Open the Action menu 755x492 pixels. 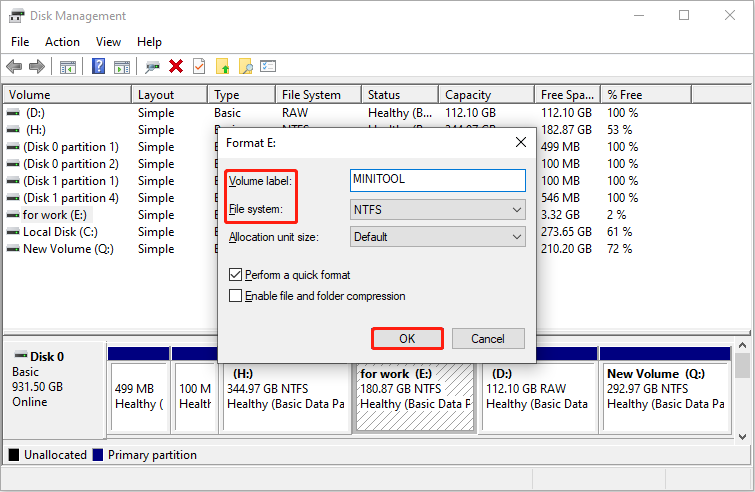point(63,42)
